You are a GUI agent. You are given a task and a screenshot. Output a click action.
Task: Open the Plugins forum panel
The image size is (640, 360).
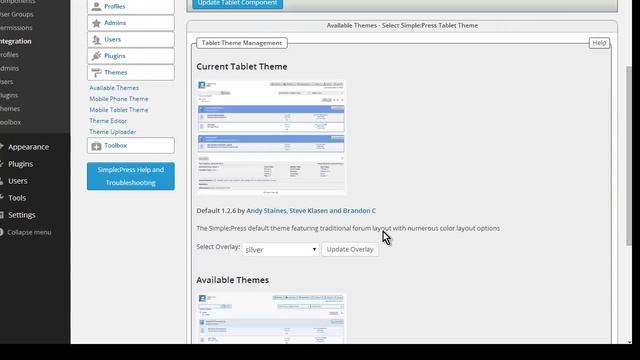pyautogui.click(x=131, y=56)
